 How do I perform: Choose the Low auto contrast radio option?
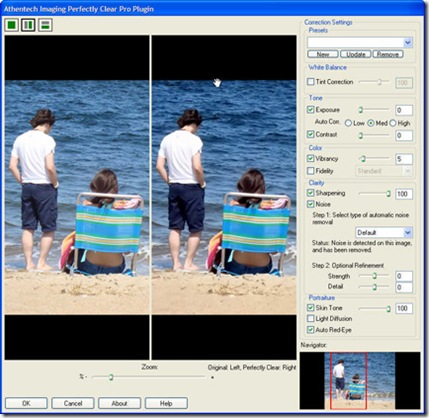pos(348,123)
